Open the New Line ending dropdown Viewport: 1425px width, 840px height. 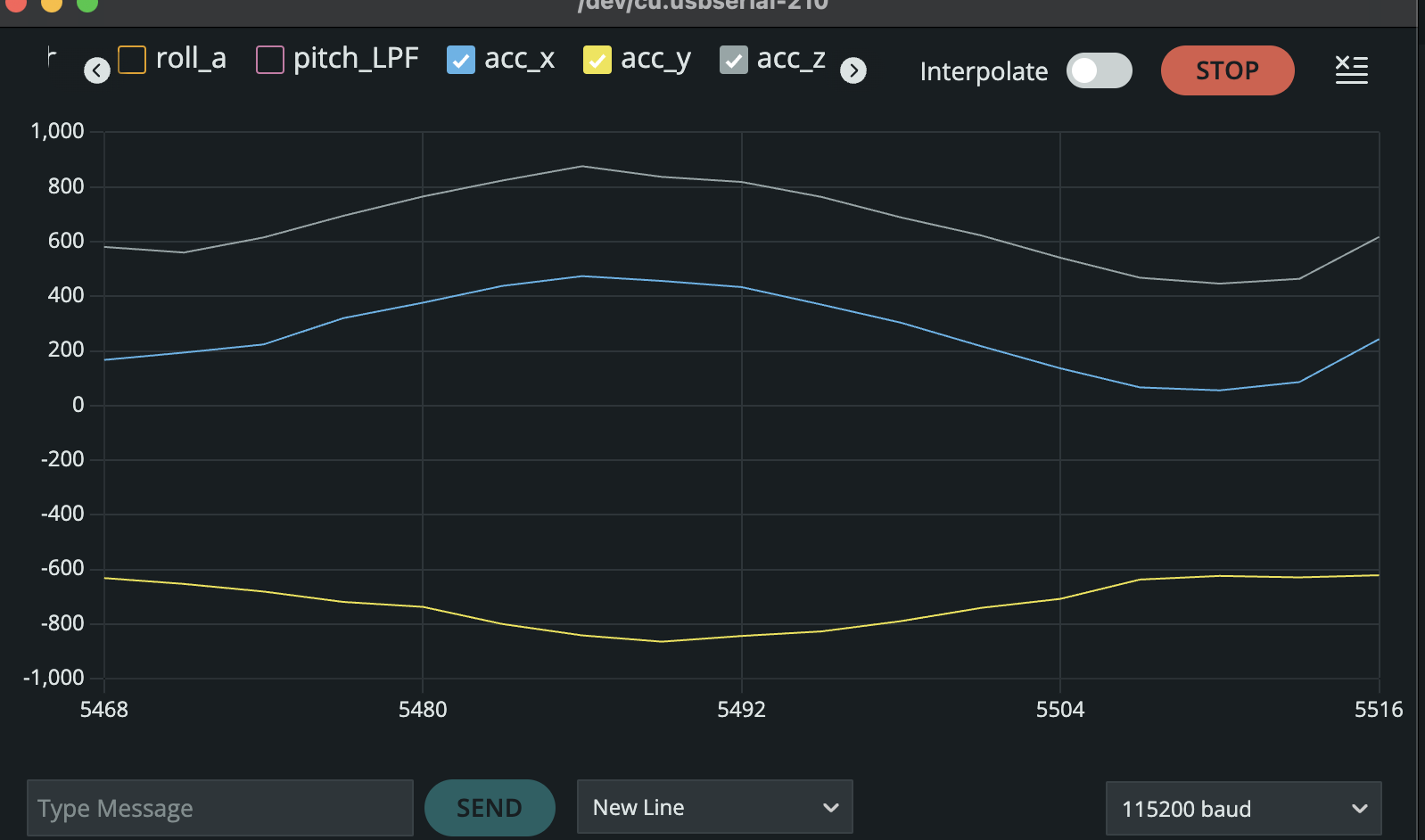(715, 807)
